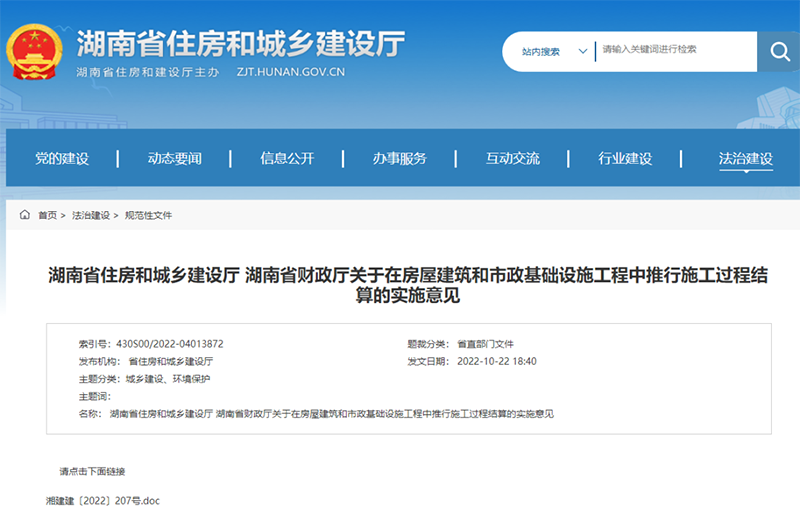This screenshot has width=800, height=521.
Task: Go to the 动态要闻 navigation item
Action: click(174, 158)
